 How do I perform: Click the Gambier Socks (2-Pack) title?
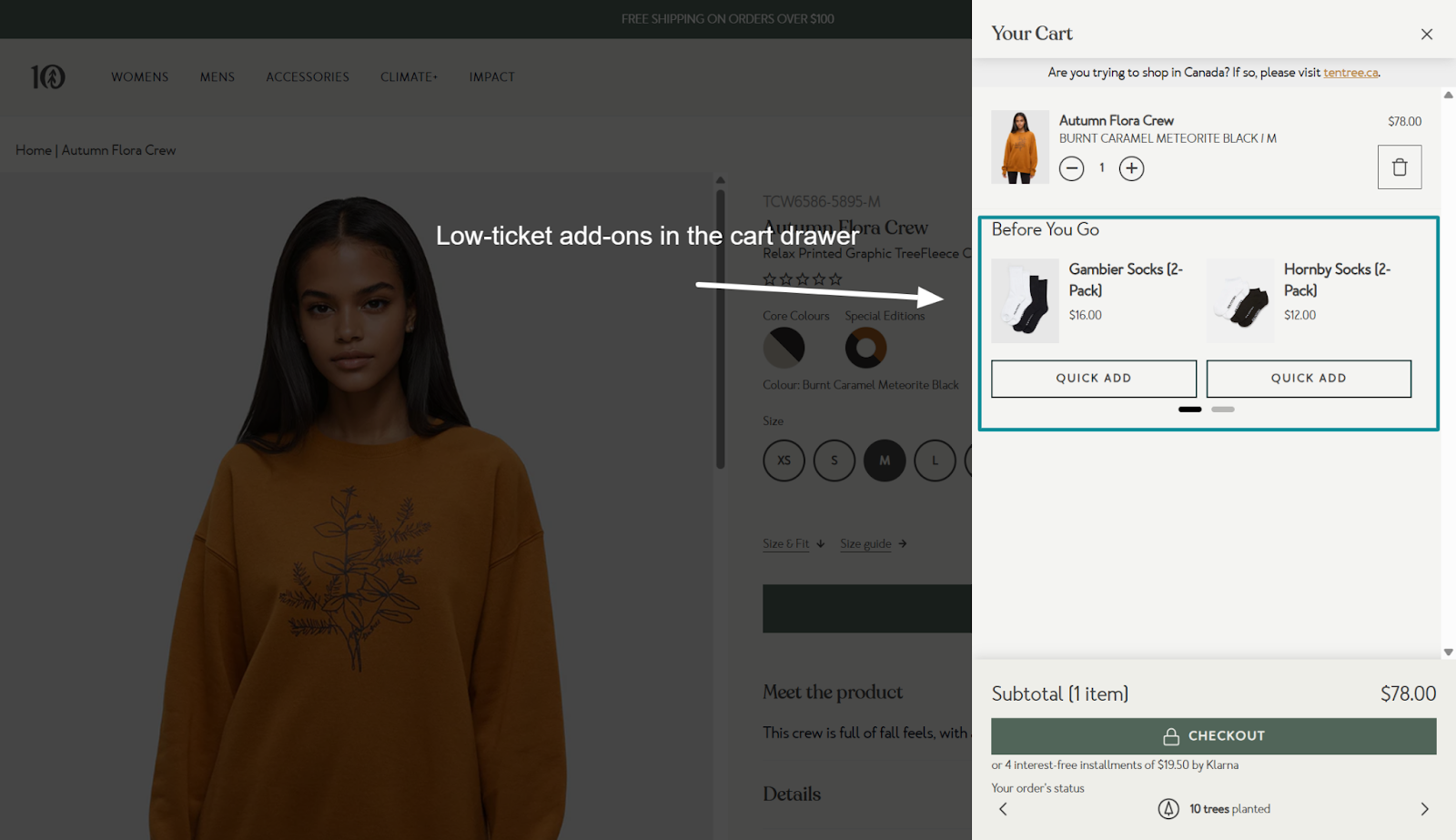(1126, 279)
